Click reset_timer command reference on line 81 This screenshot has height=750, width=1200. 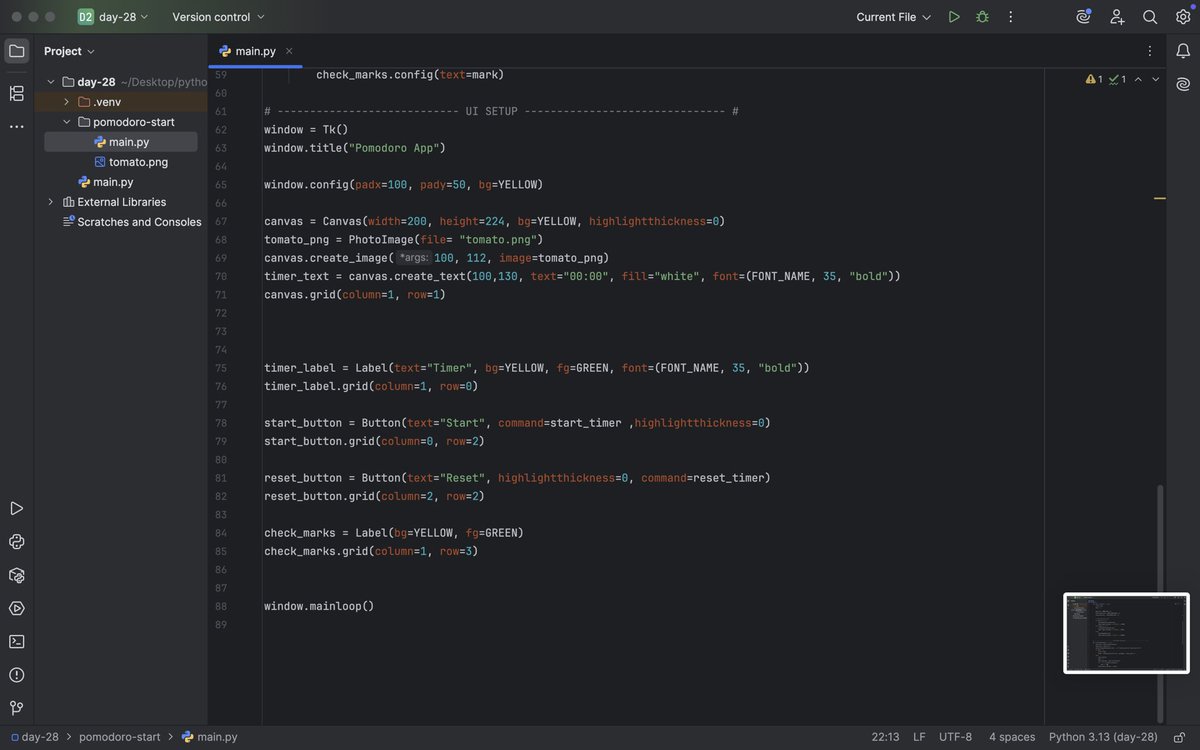728,478
